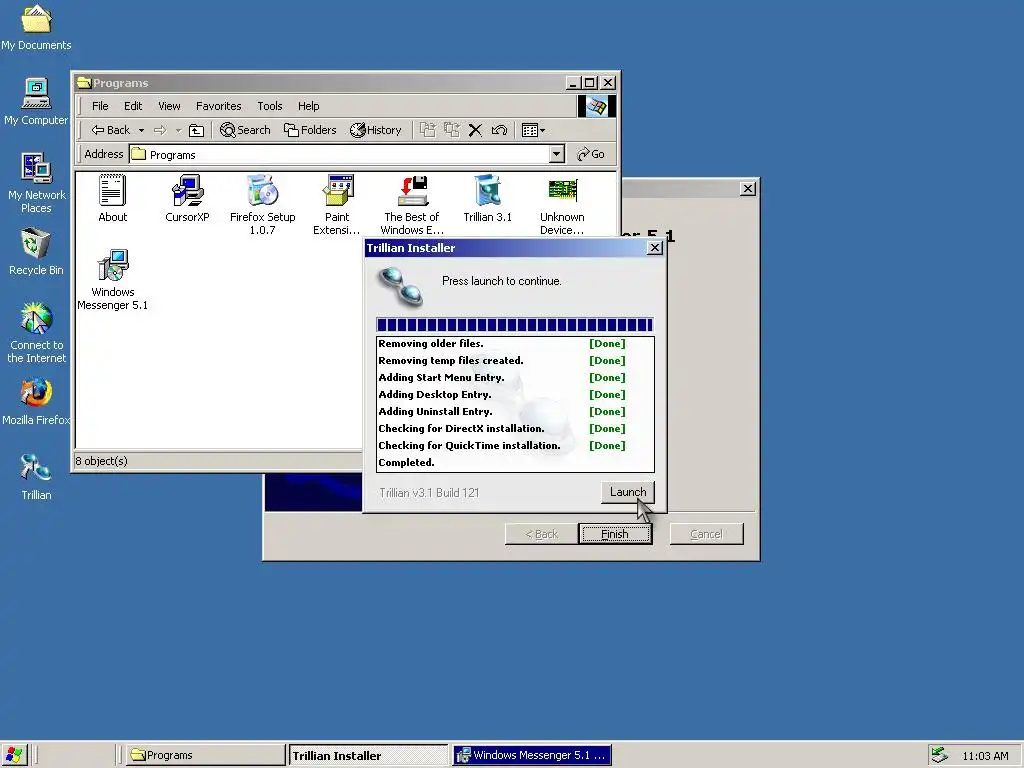Maximize the Programs window
The height and width of the screenshot is (768, 1024).
click(590, 83)
